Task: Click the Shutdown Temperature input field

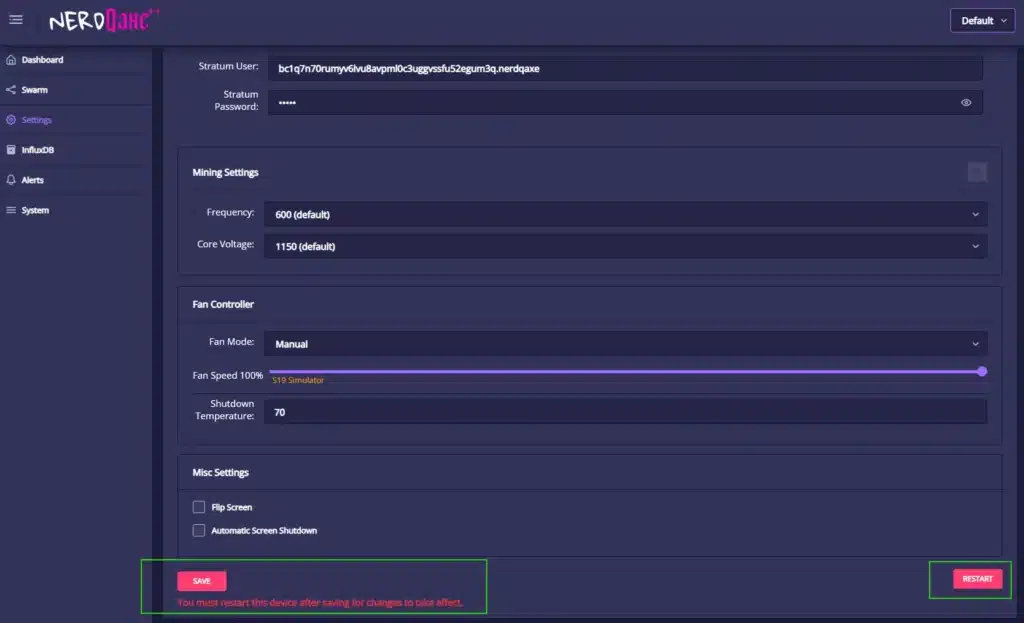Action: (x=625, y=411)
